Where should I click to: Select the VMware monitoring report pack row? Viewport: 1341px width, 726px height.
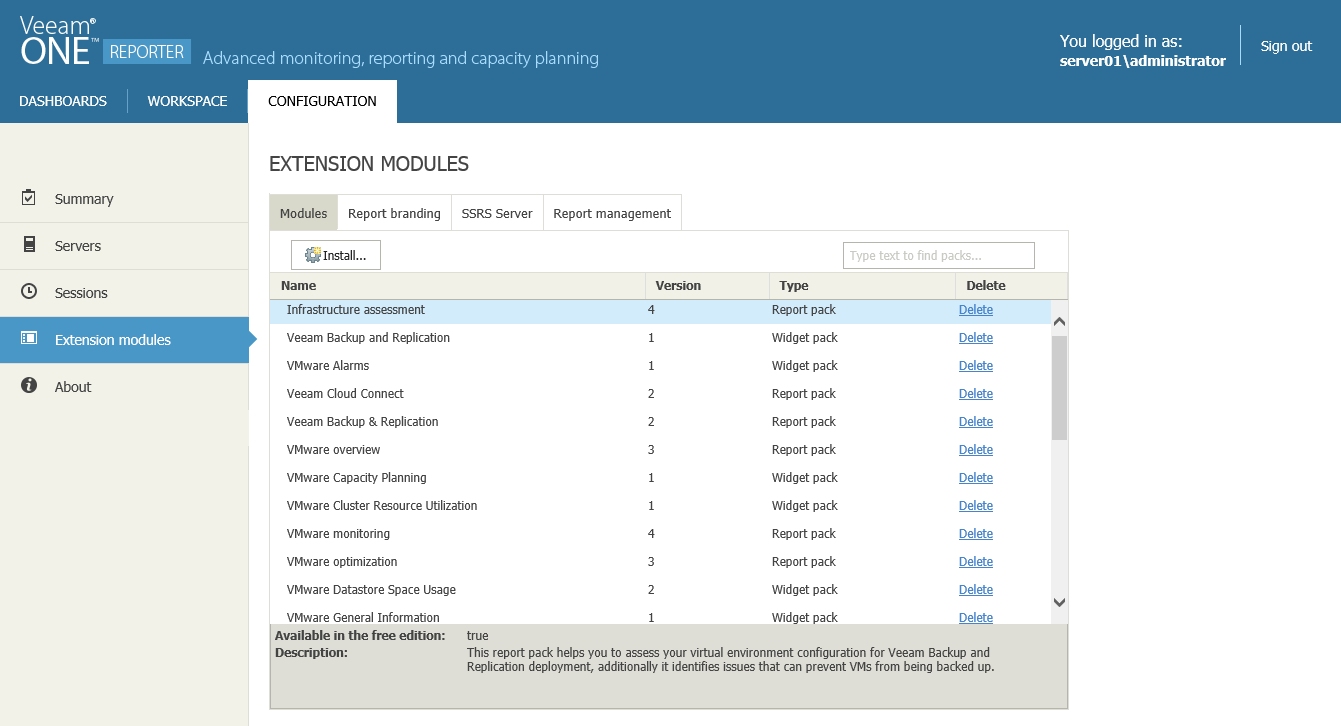pos(338,534)
